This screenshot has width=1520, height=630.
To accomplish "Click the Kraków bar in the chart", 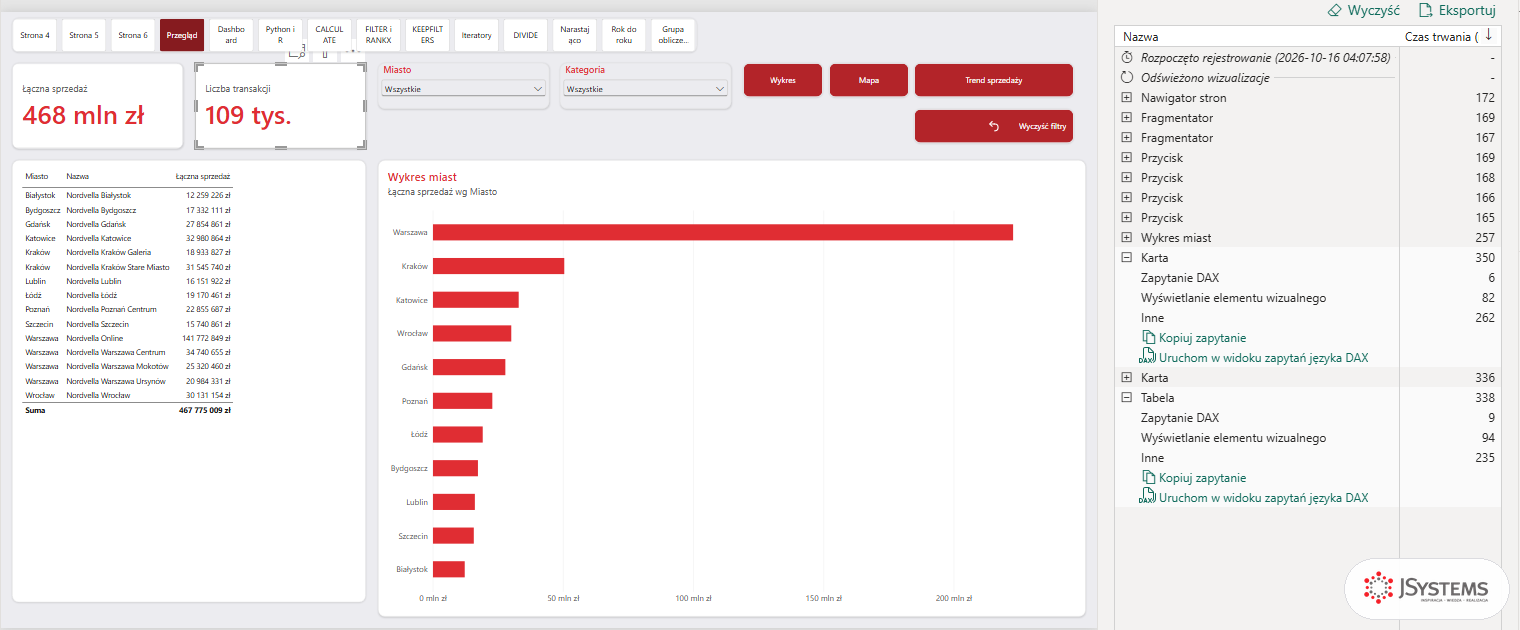I will tap(498, 266).
